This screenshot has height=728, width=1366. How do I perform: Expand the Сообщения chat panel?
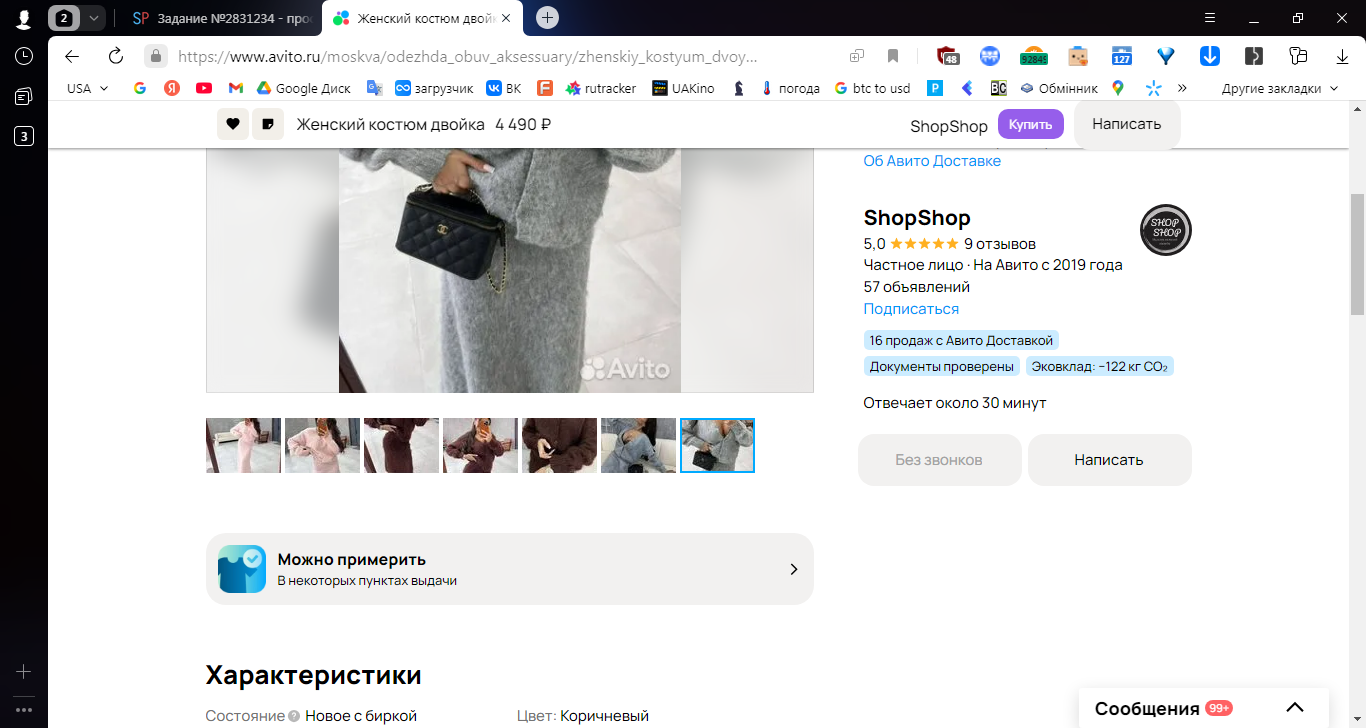coord(1294,708)
